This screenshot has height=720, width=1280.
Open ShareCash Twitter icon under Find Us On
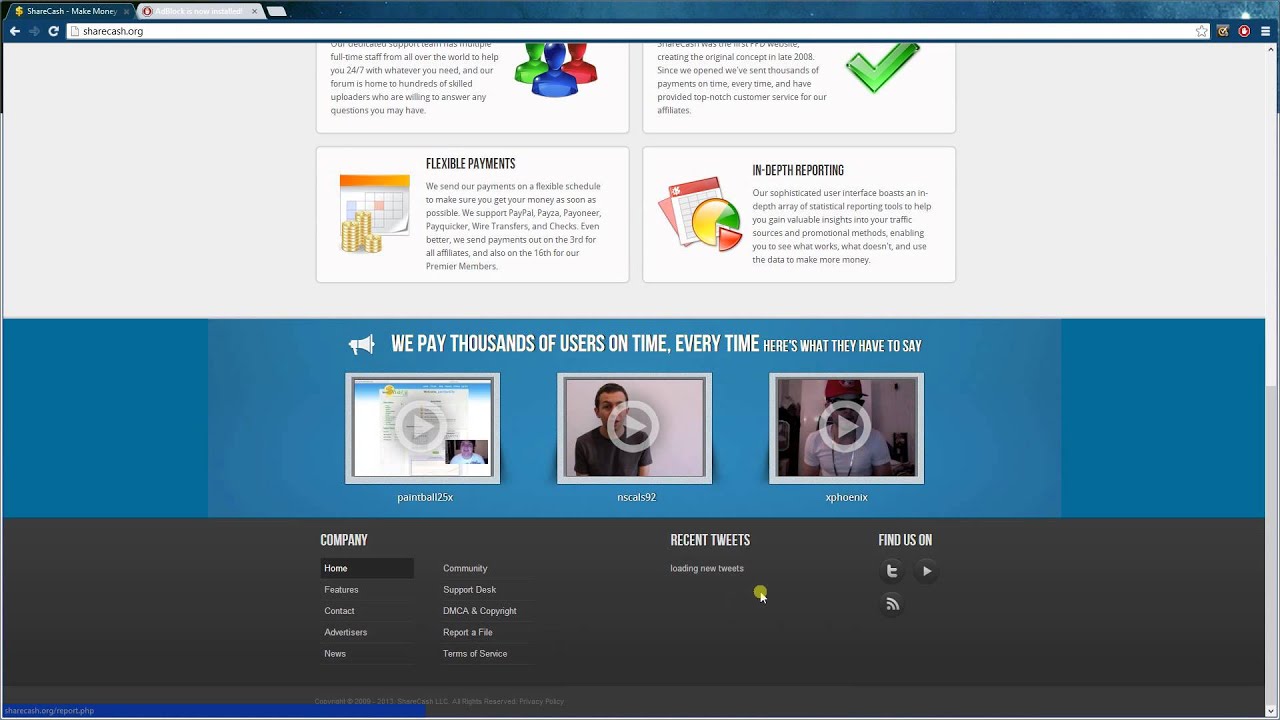coord(892,571)
